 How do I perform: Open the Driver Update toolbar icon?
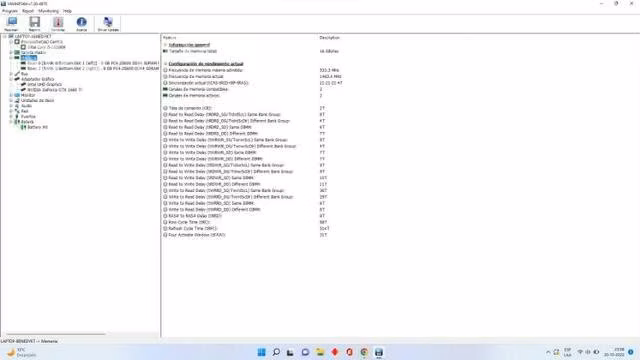pos(108,24)
